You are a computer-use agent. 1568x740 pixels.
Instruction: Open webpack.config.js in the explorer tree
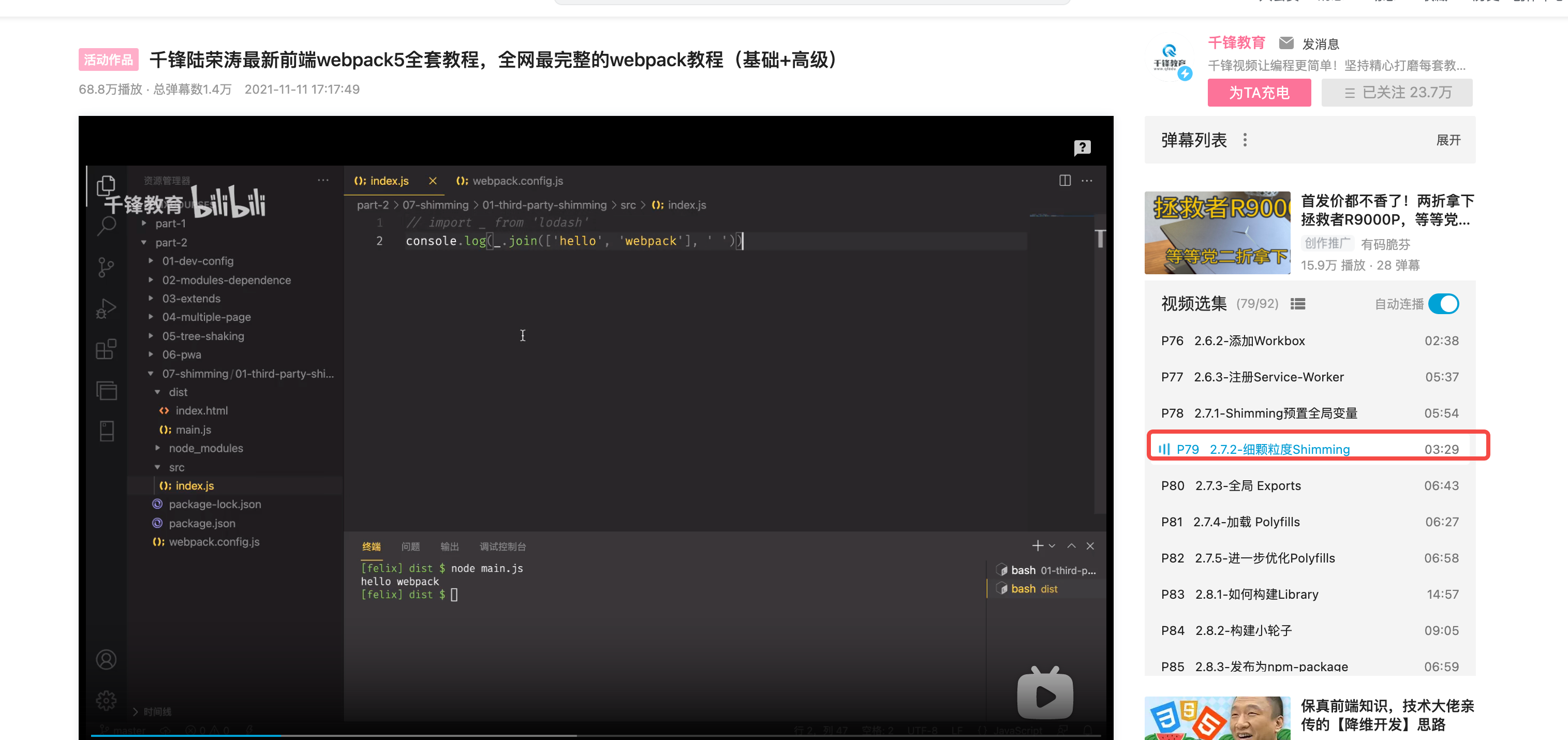[214, 542]
